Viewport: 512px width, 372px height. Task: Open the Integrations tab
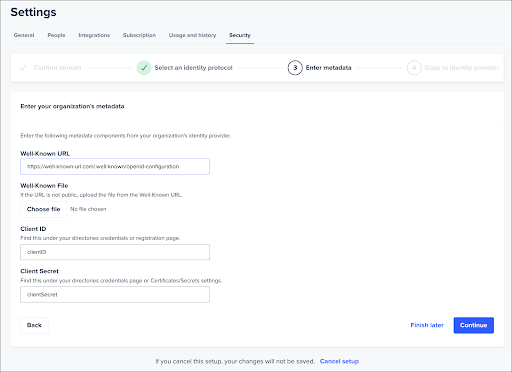tap(94, 35)
